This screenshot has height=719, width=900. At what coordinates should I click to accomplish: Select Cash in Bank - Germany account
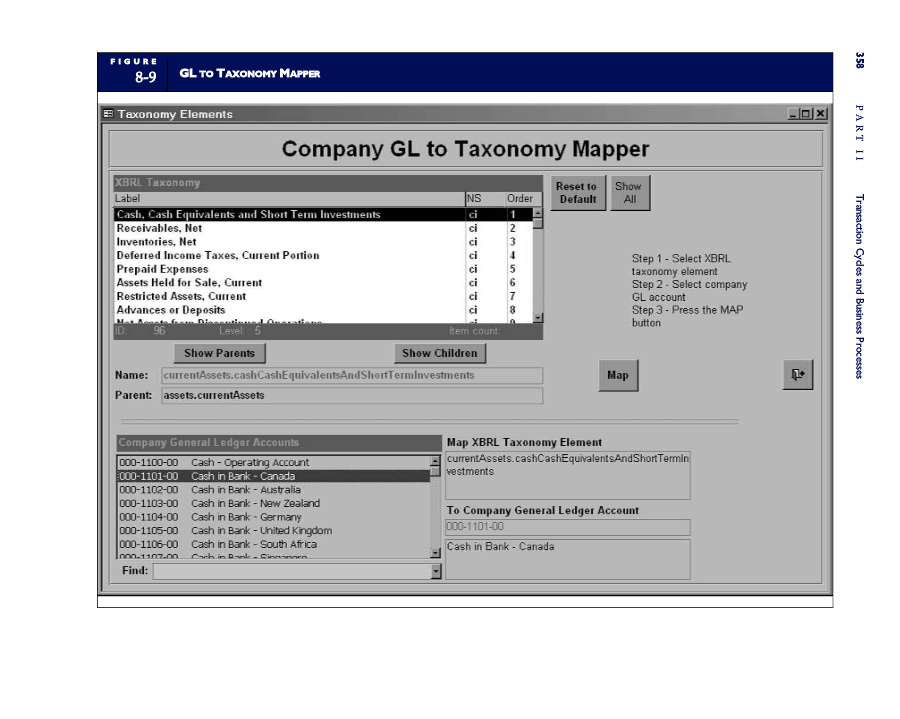pos(245,517)
